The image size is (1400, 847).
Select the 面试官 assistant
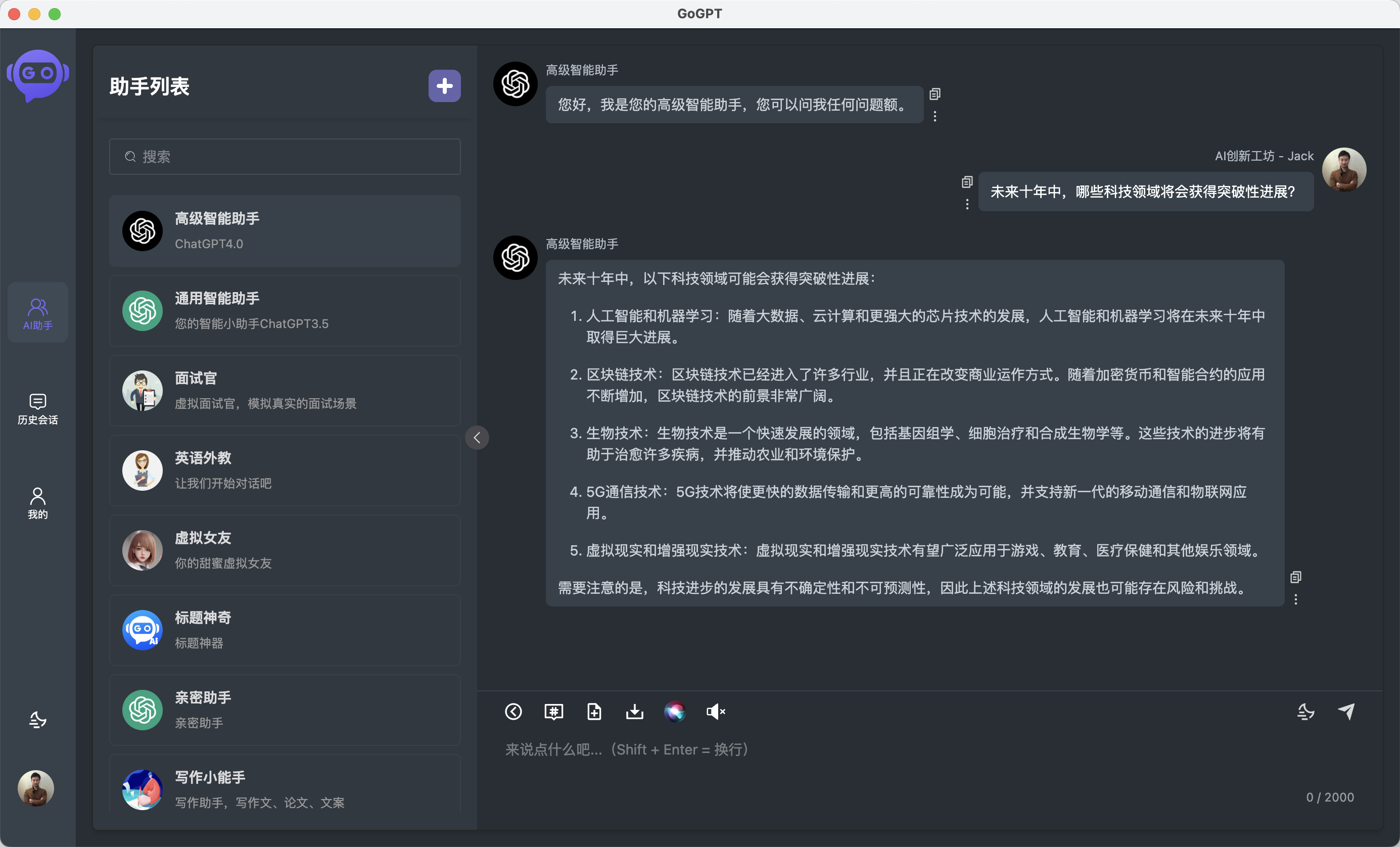285,391
